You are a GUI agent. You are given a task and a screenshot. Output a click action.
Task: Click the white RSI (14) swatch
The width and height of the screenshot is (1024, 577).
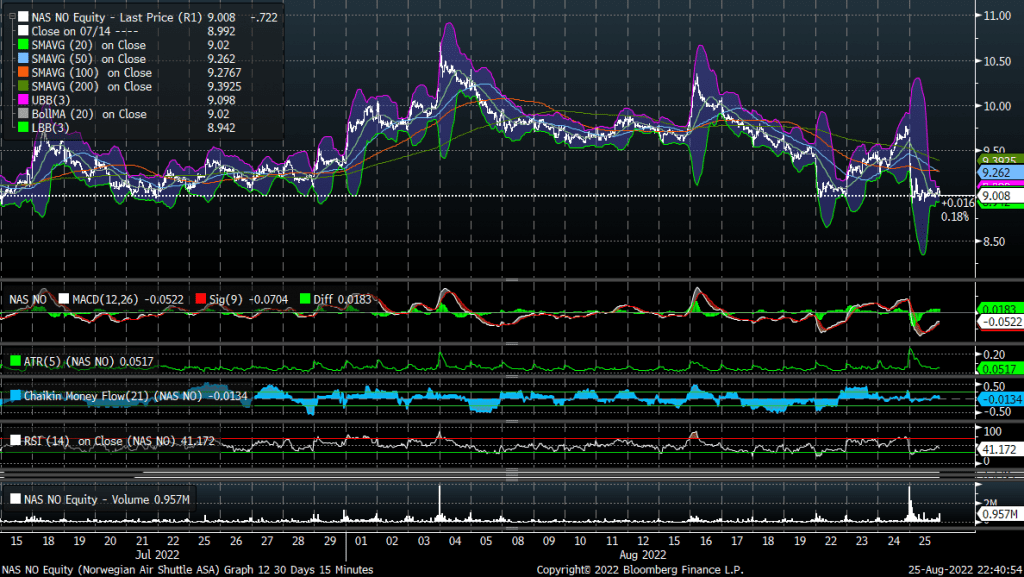[15, 441]
